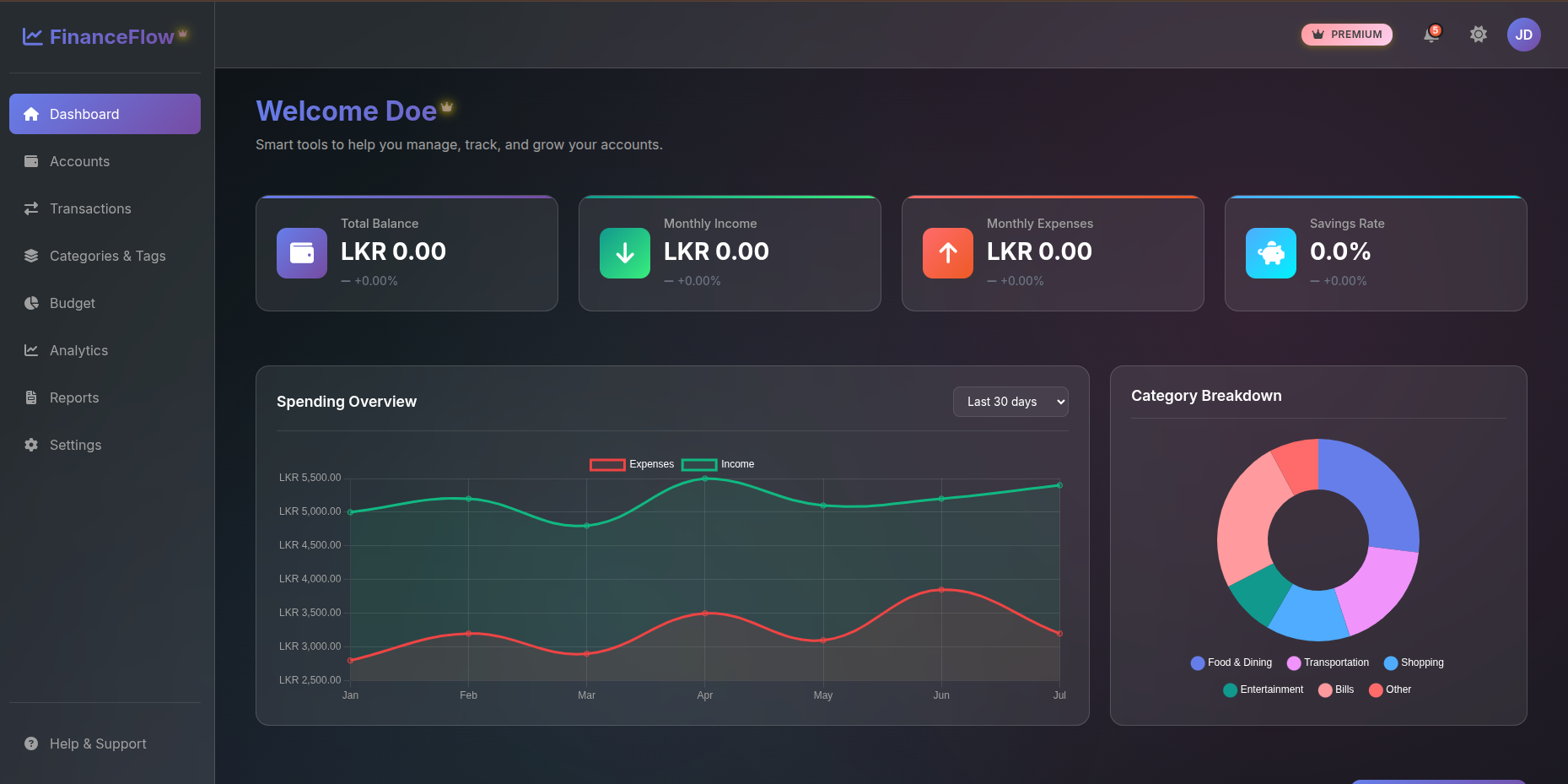Screen dimensions: 1568x784
Task: Toggle Food & Dining in doughnut legend
Action: click(x=1231, y=662)
